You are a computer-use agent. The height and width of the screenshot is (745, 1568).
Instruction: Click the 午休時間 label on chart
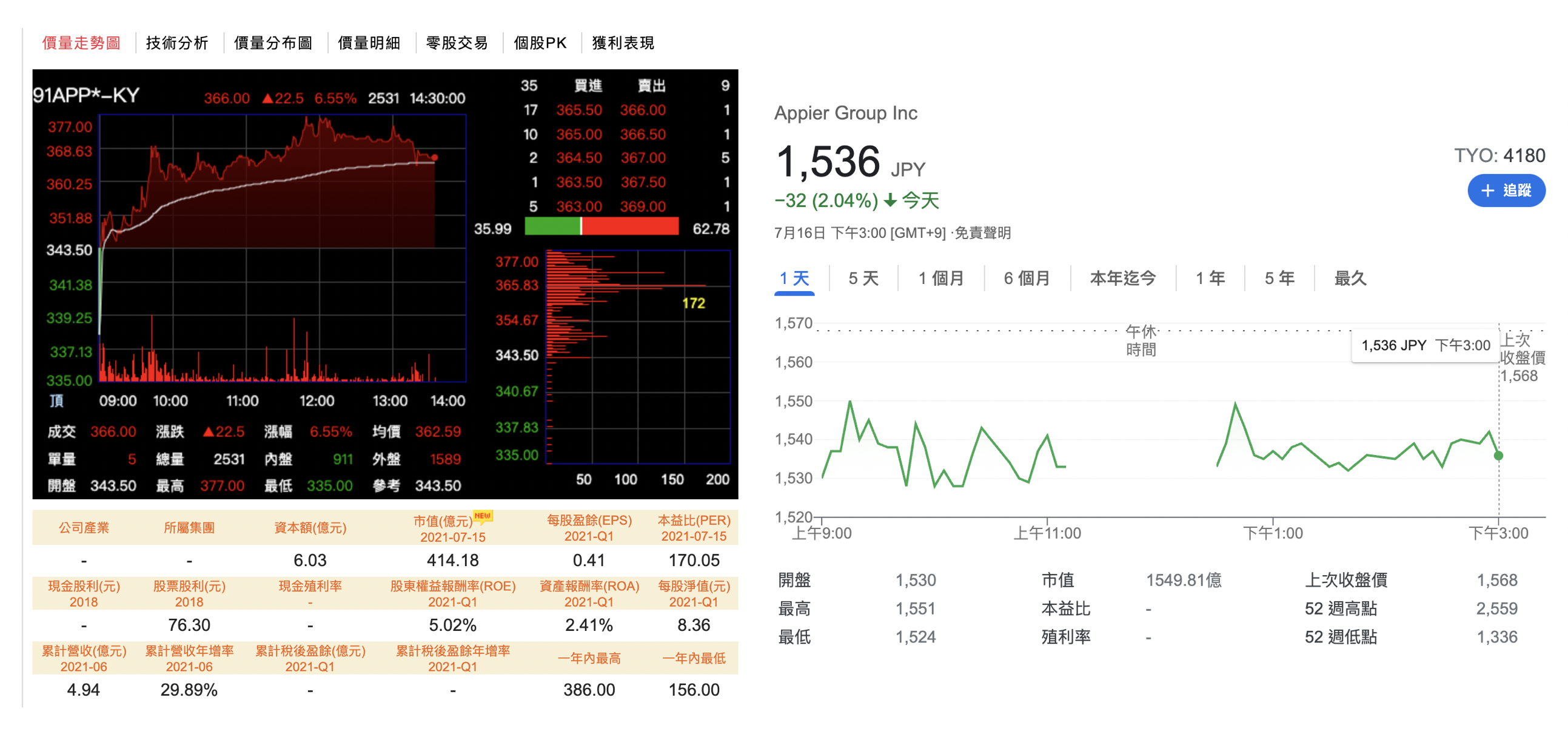tap(1141, 341)
